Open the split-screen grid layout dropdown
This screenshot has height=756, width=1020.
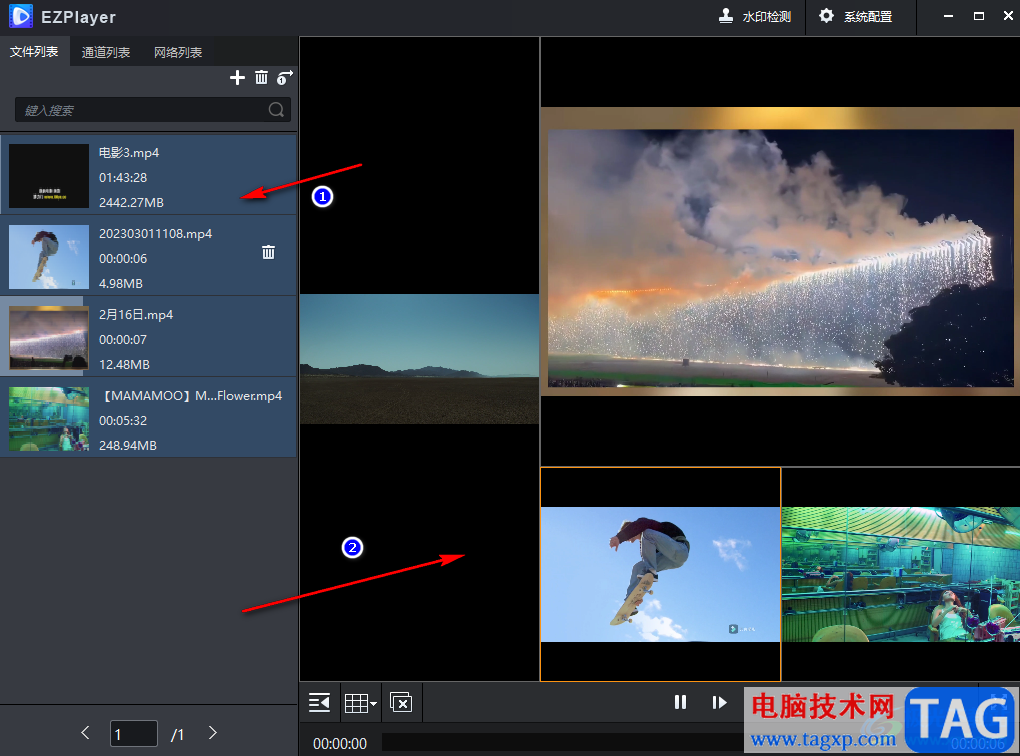(360, 703)
